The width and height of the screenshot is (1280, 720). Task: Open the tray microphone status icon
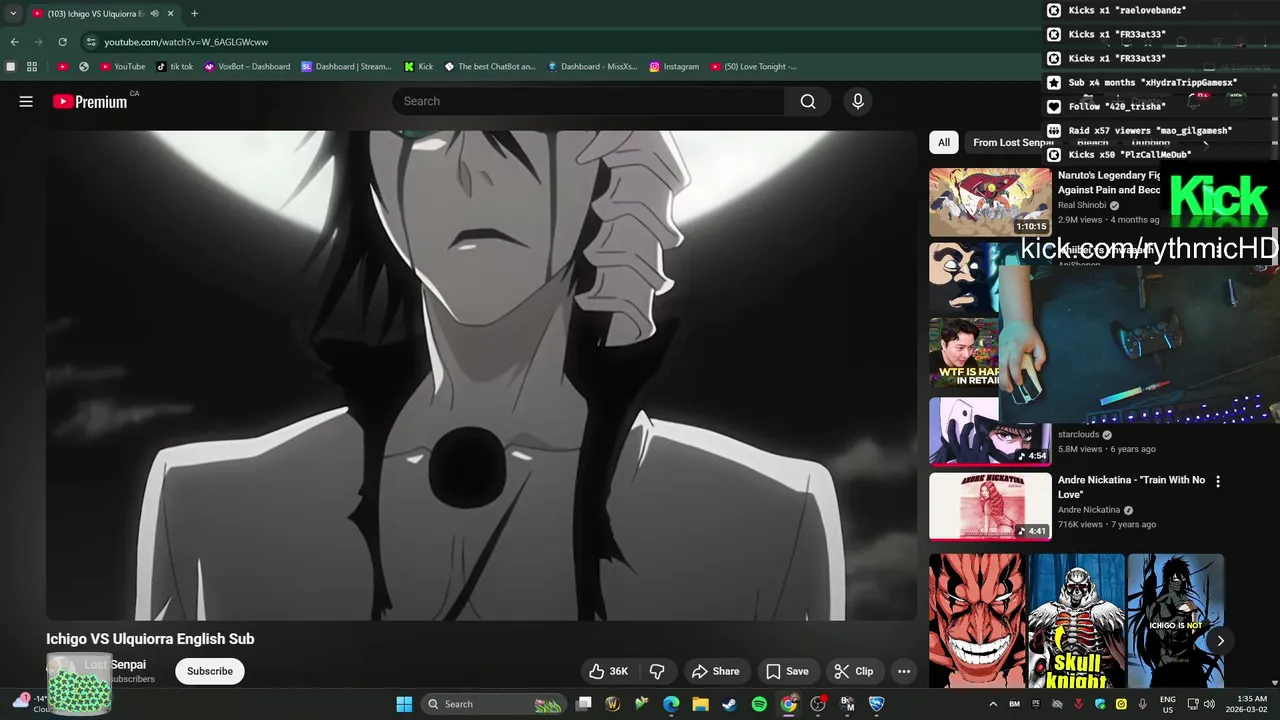click(1142, 704)
